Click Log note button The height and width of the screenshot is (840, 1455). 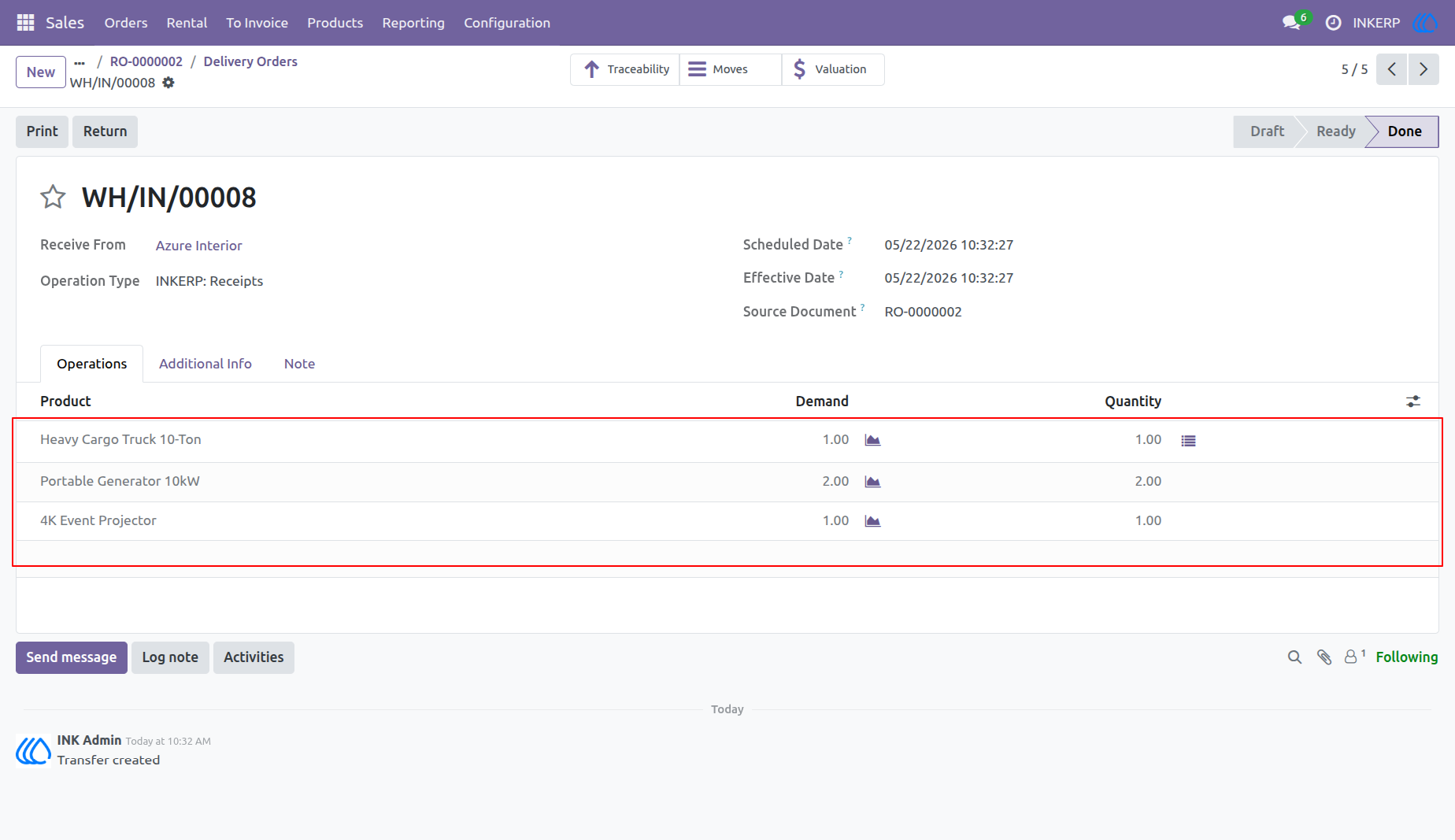point(170,657)
